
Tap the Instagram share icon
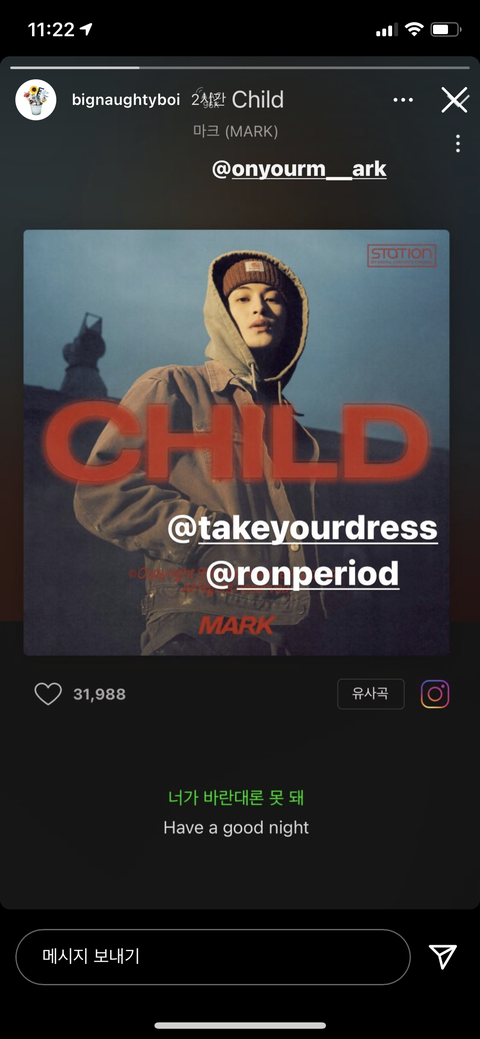(435, 694)
